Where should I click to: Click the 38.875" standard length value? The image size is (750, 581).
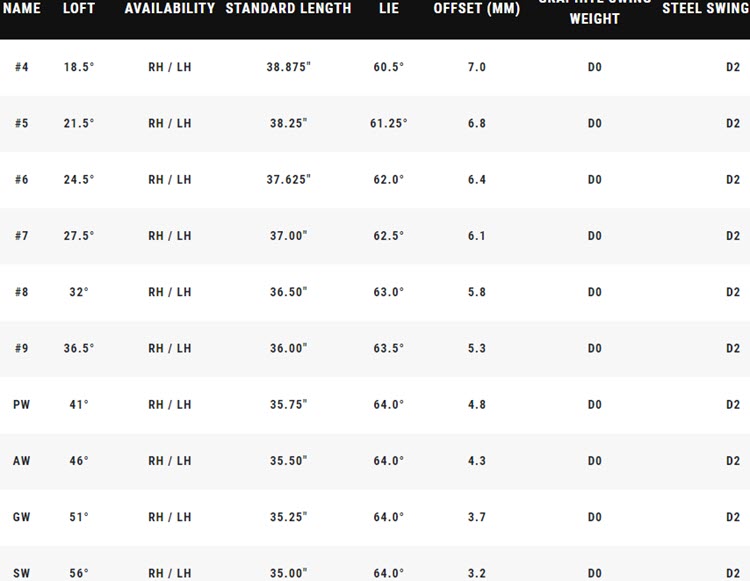coord(288,67)
